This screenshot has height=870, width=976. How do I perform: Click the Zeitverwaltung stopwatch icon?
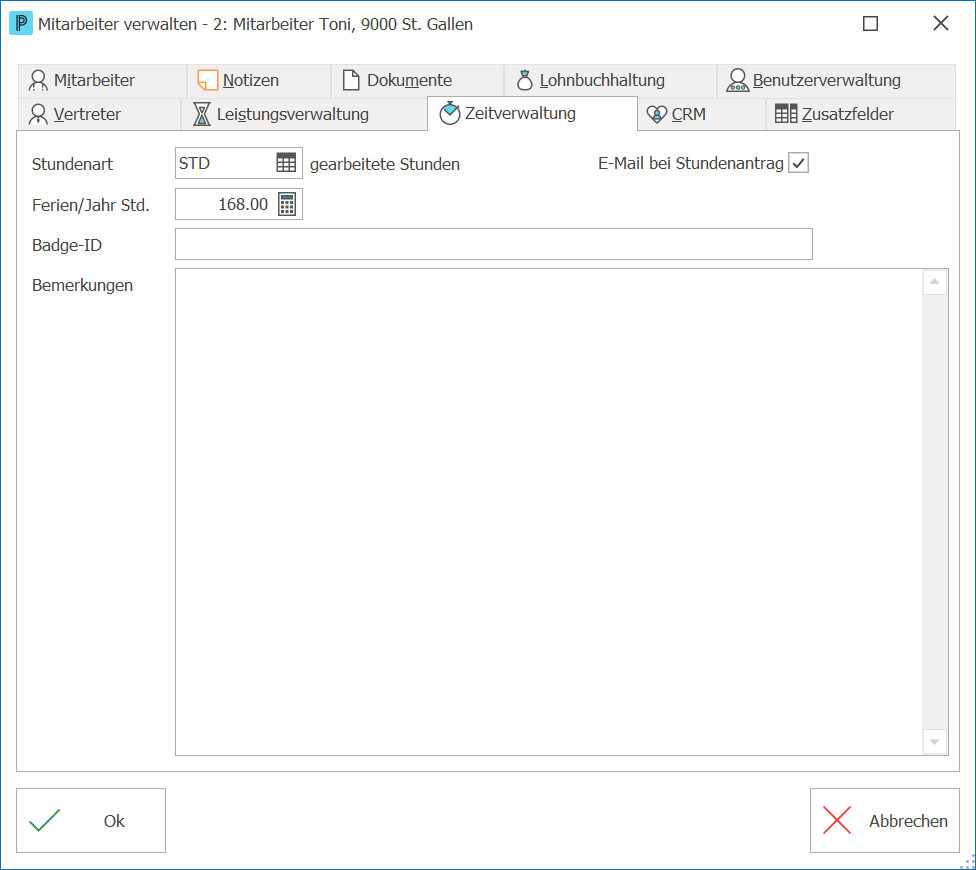click(x=449, y=113)
